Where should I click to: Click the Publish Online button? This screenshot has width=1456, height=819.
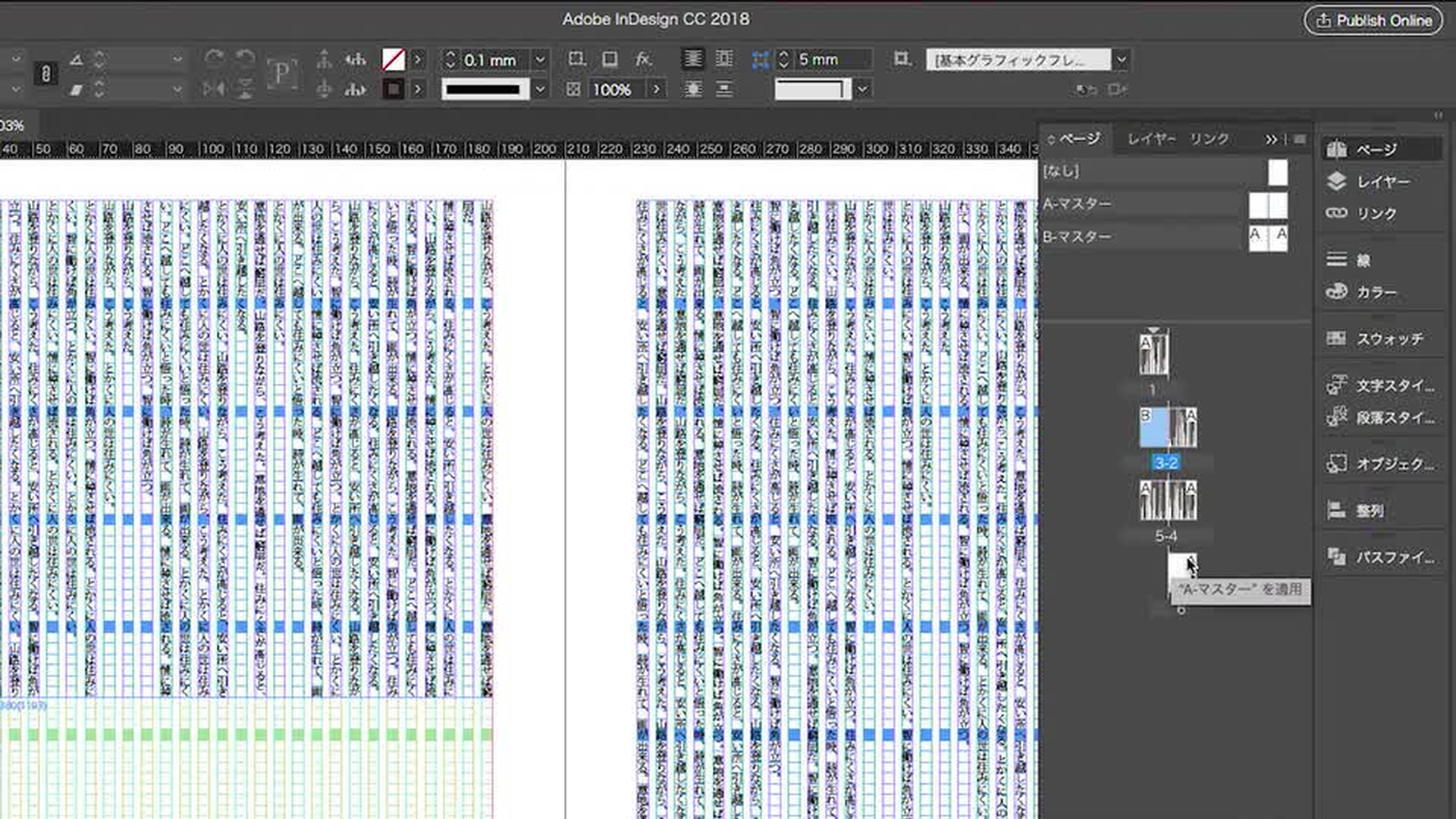coord(1373,20)
